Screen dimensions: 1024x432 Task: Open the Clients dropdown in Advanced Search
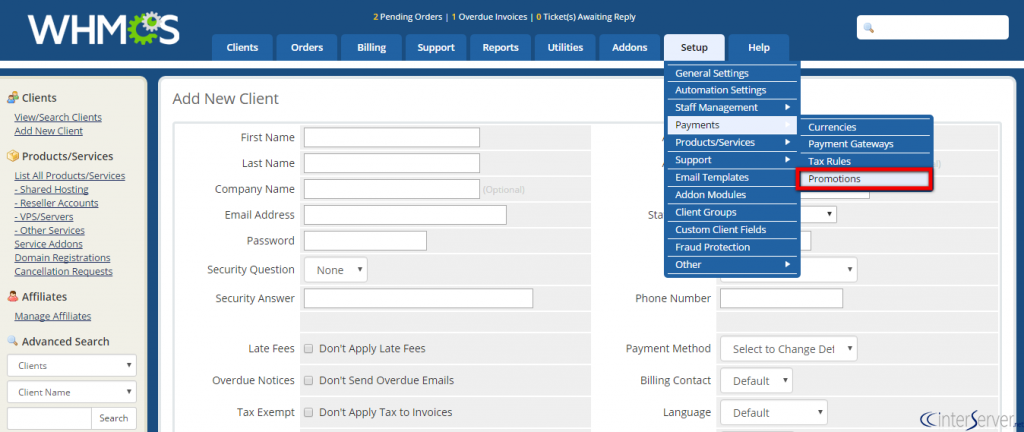pos(72,365)
